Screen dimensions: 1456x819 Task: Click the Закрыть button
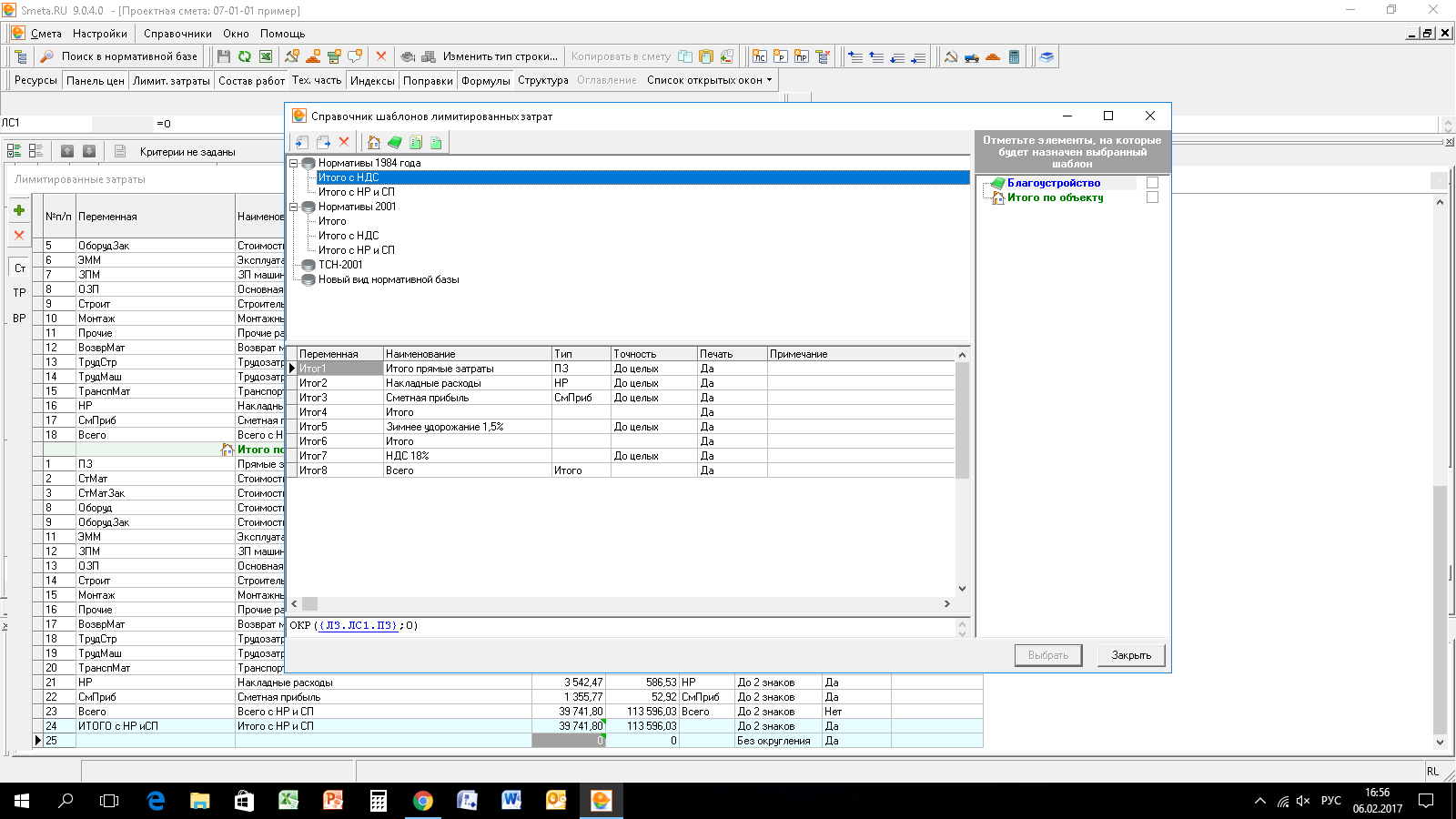[1131, 655]
